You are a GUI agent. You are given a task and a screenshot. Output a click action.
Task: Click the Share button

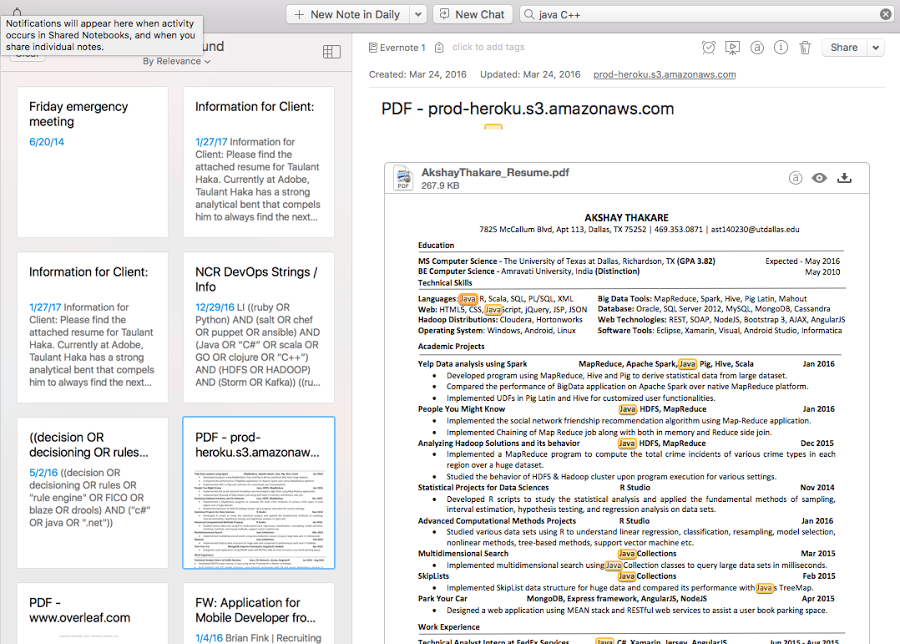click(x=844, y=48)
